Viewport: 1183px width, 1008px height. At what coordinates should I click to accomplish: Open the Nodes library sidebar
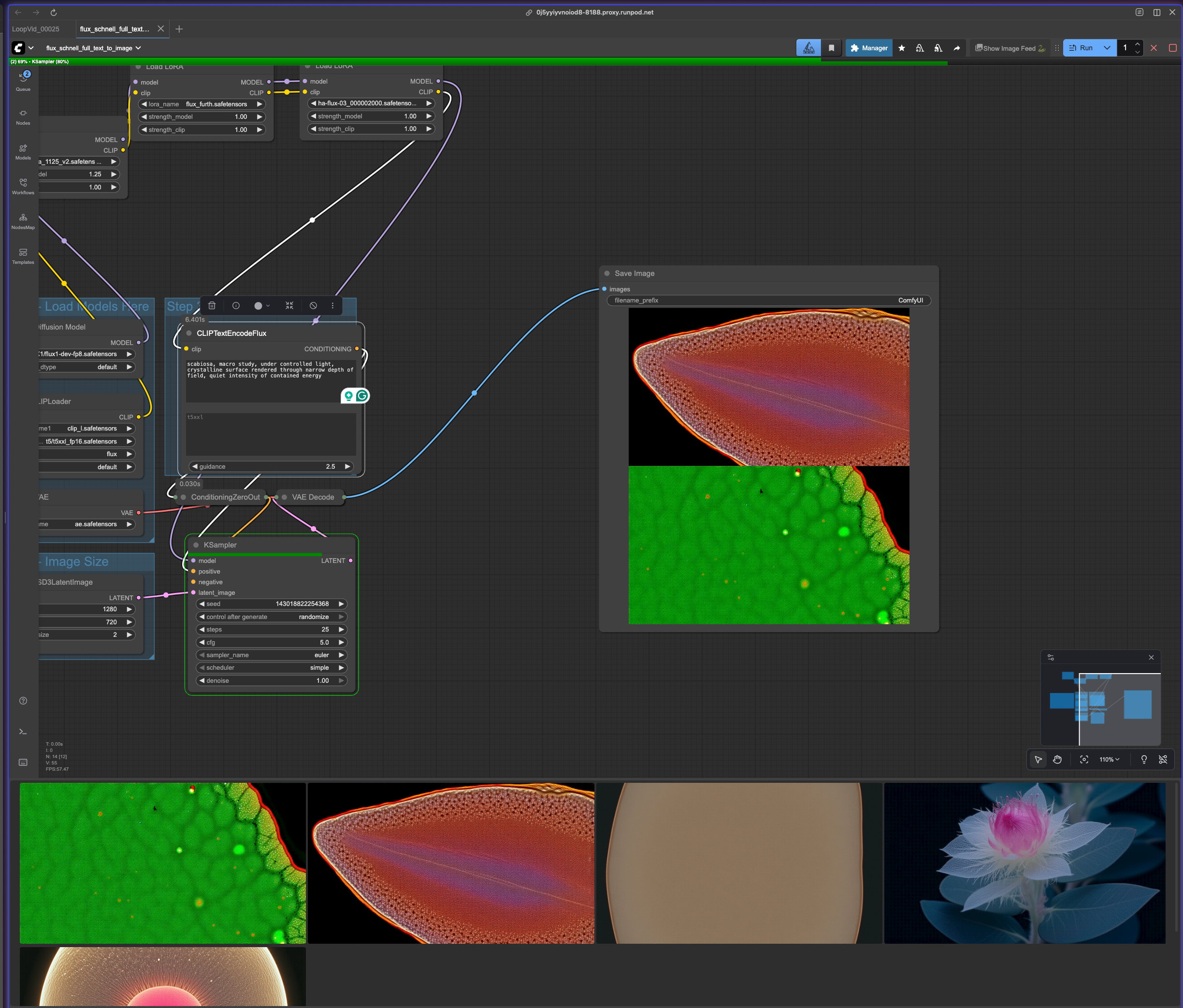pyautogui.click(x=23, y=117)
